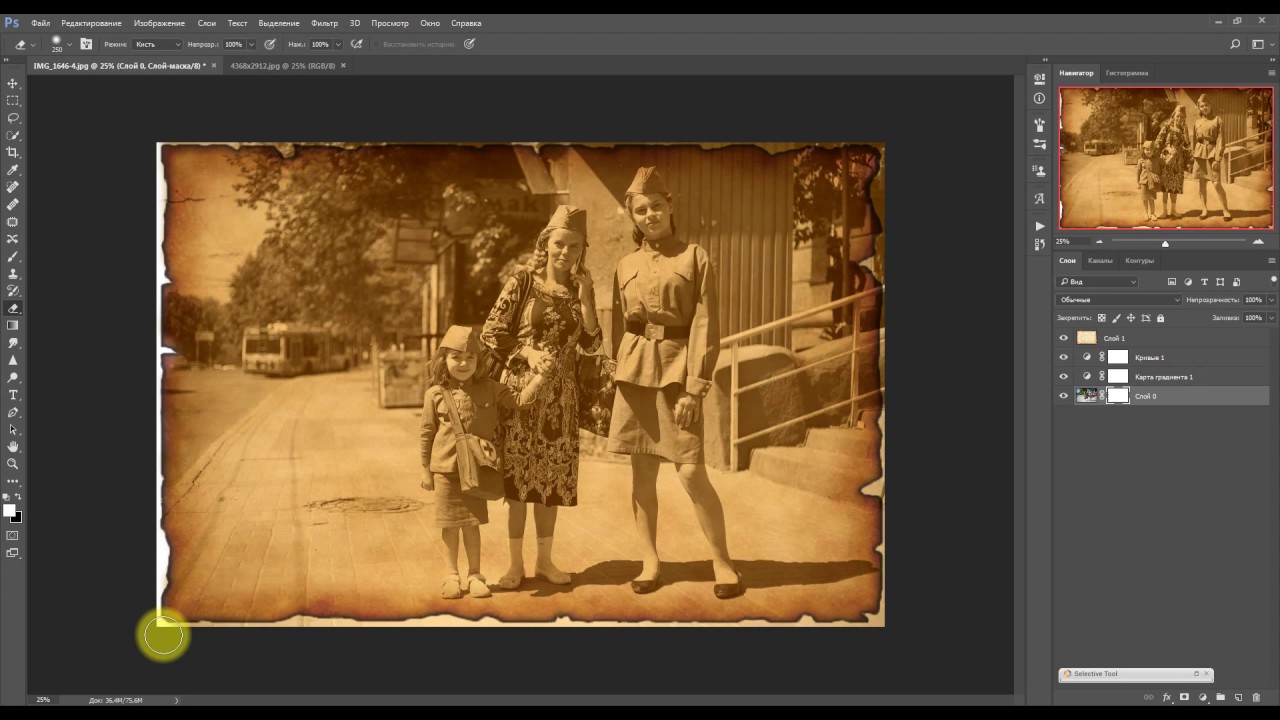This screenshot has width=1280, height=720.
Task: Select the Gradient tool
Action: 13,325
